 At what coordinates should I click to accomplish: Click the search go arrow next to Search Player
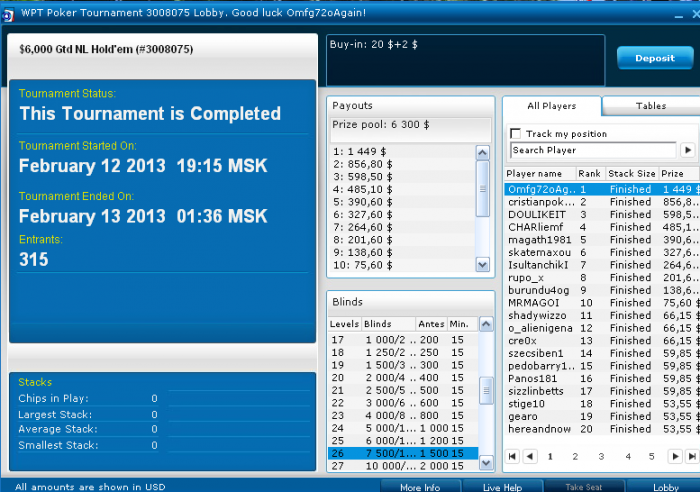pos(688,150)
